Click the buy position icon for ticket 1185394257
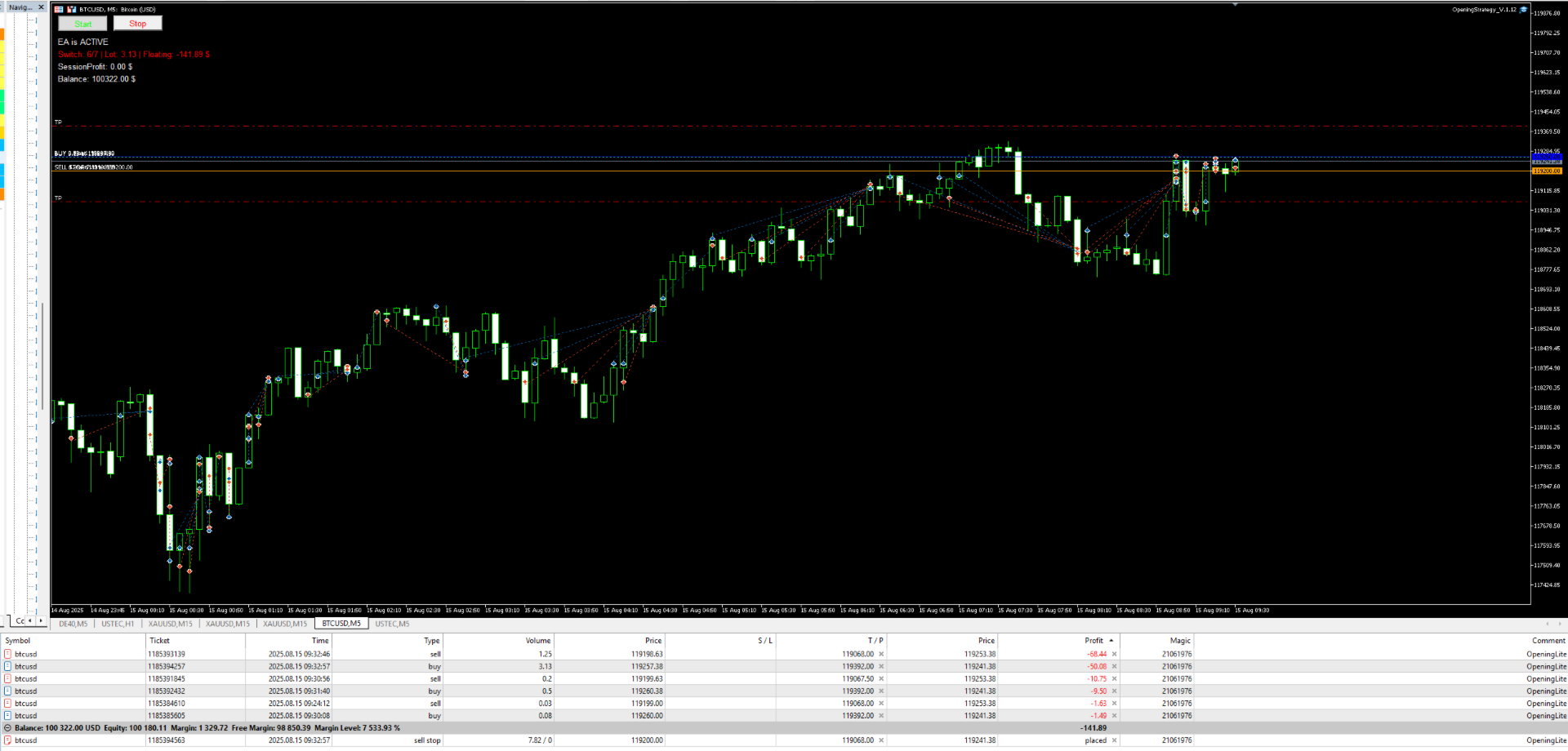The width and height of the screenshot is (1568, 751). pos(8,666)
